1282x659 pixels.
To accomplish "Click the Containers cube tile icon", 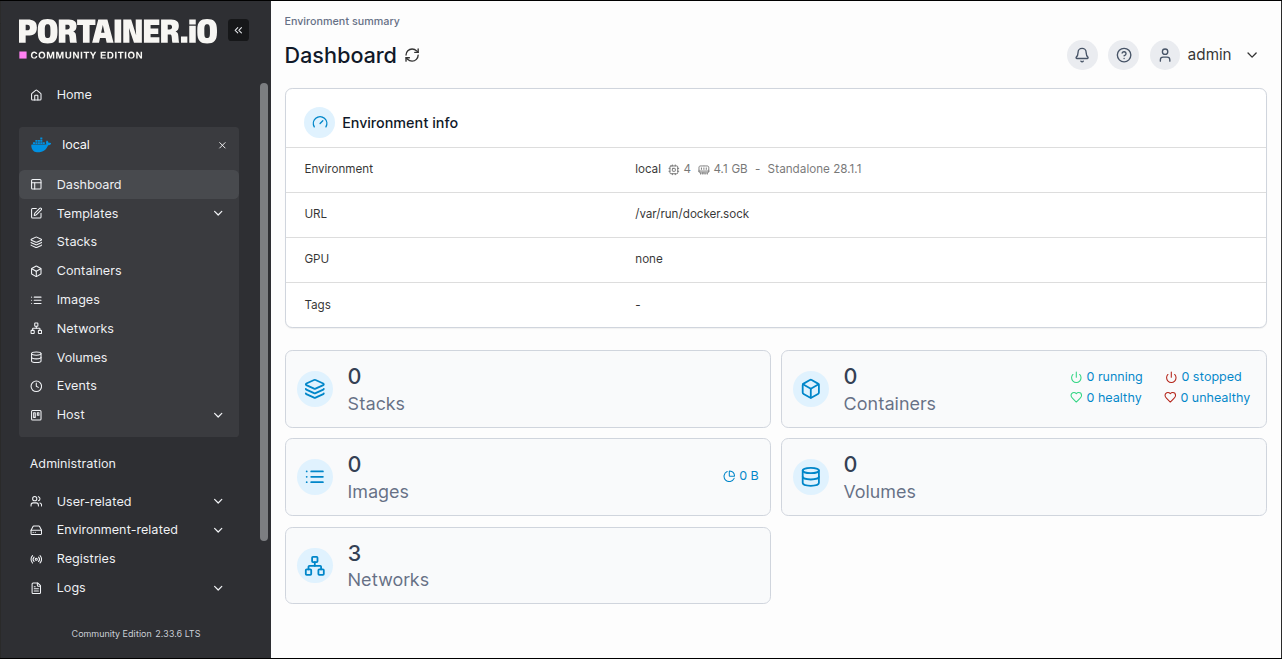I will coord(811,389).
